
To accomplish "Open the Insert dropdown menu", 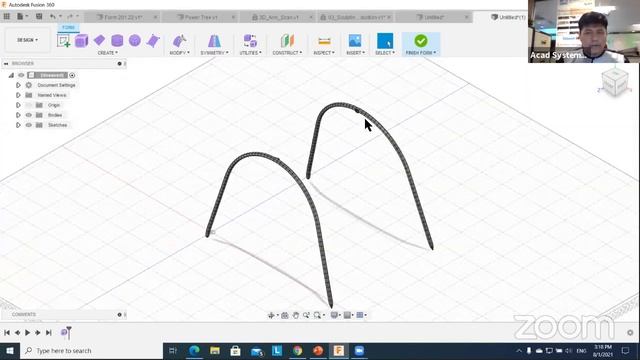I will 356,53.
